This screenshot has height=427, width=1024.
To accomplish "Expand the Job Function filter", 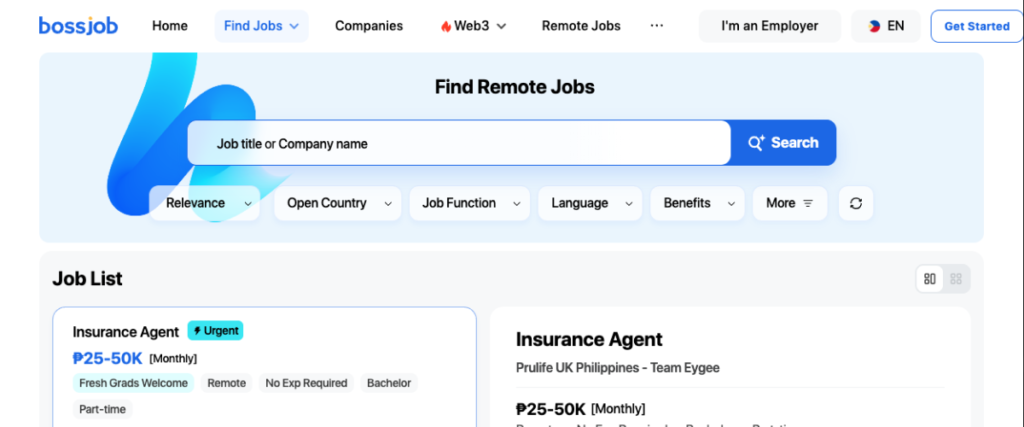I will click(469, 203).
